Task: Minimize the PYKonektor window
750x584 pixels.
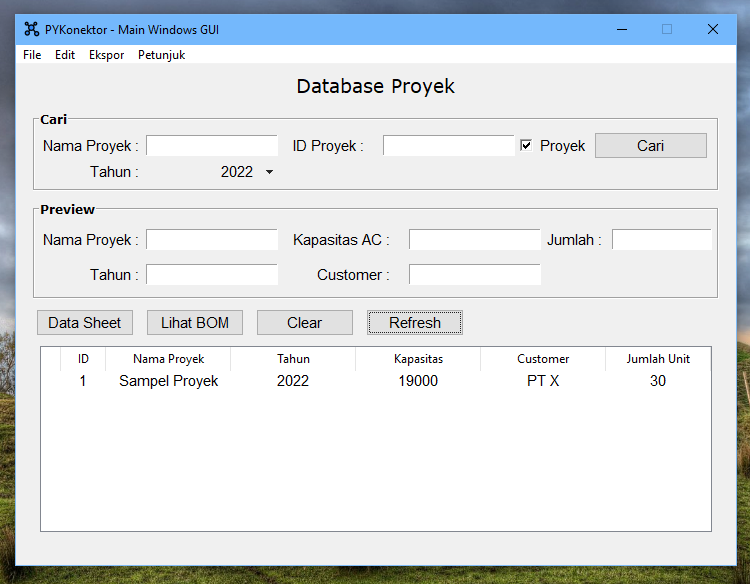Action: [x=622, y=29]
